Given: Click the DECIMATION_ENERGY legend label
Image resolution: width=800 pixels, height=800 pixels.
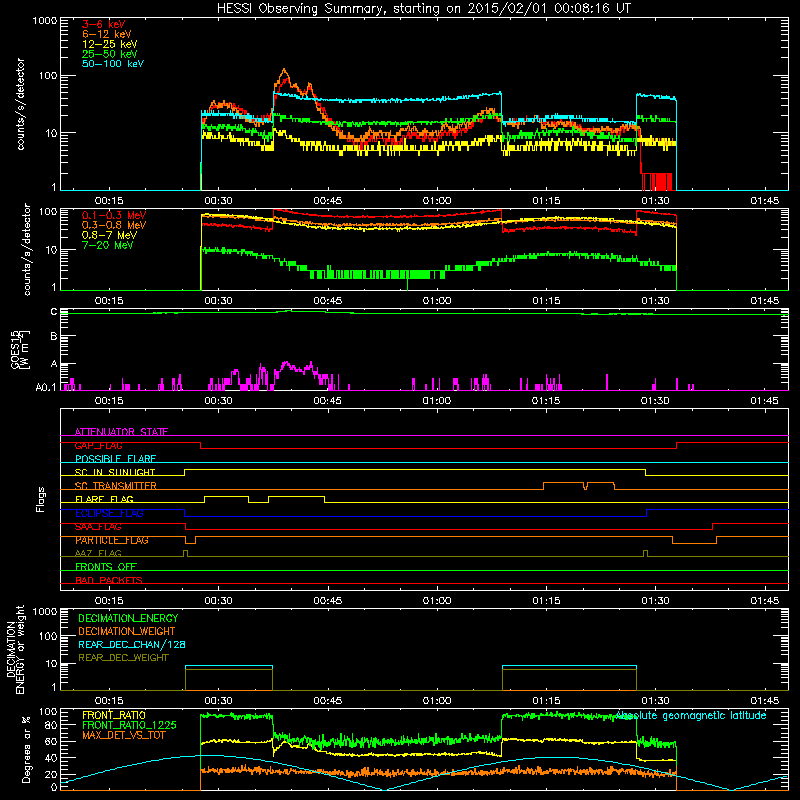Looking at the screenshot, I should [128, 618].
